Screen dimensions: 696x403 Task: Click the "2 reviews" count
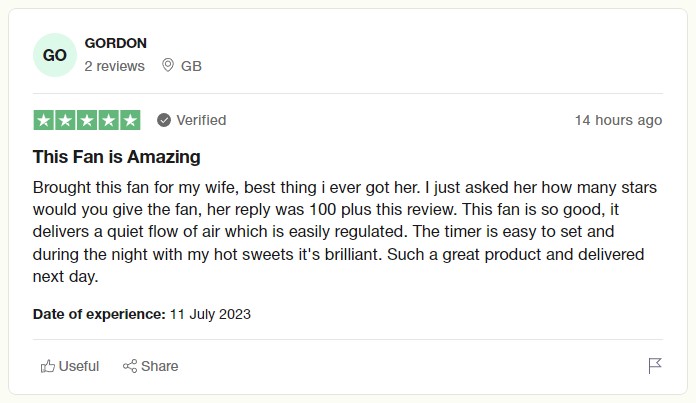click(115, 66)
